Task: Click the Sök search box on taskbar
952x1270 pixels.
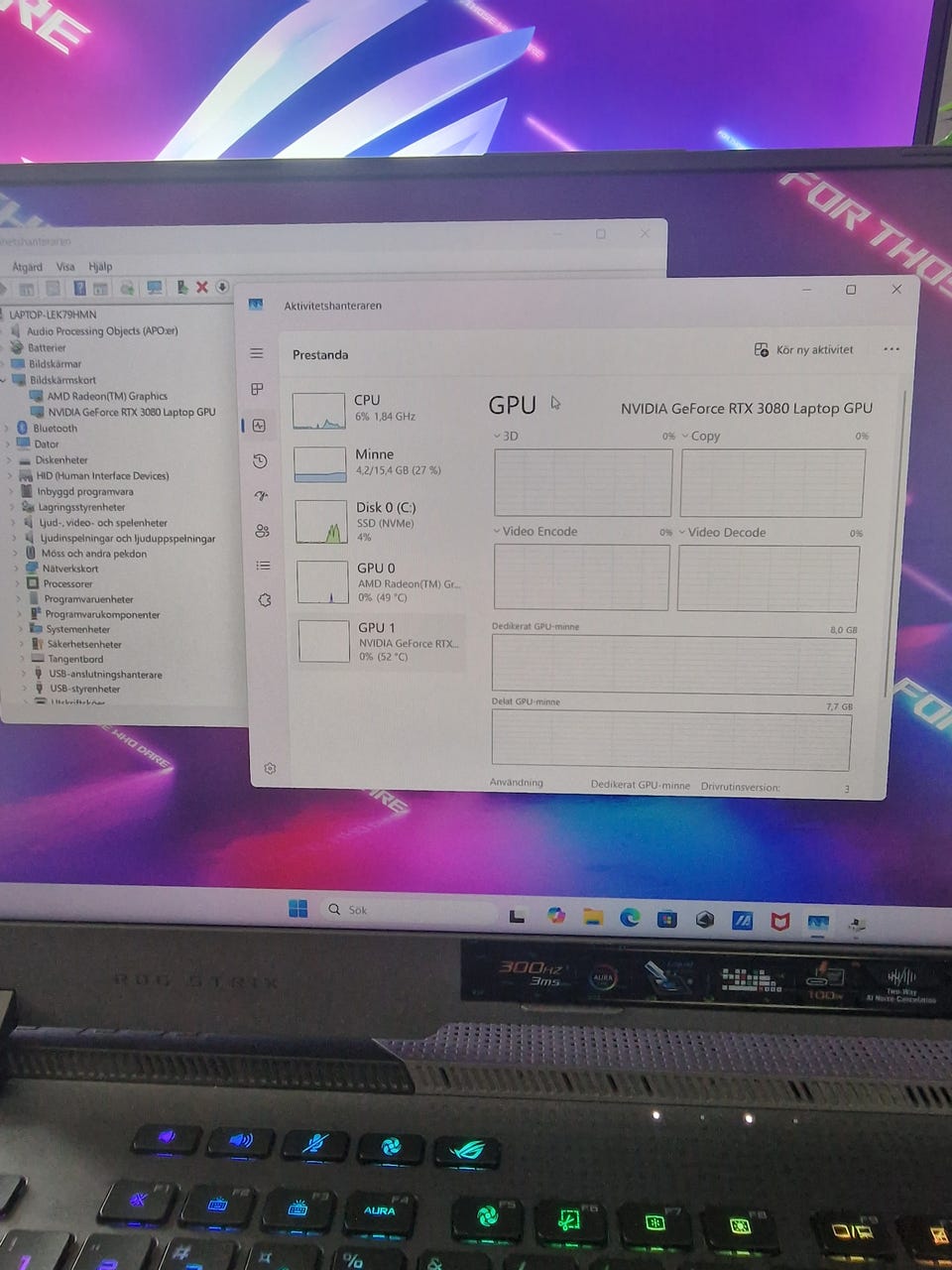Action: (x=410, y=910)
